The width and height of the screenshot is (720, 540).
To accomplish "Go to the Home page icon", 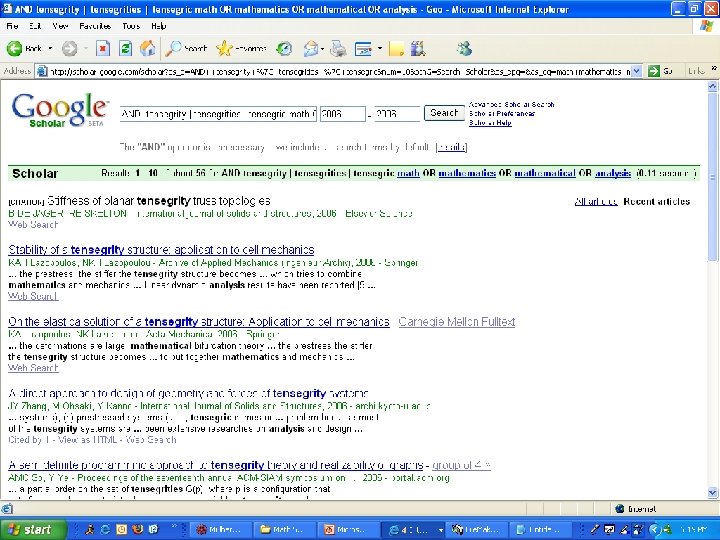I will click(147, 48).
